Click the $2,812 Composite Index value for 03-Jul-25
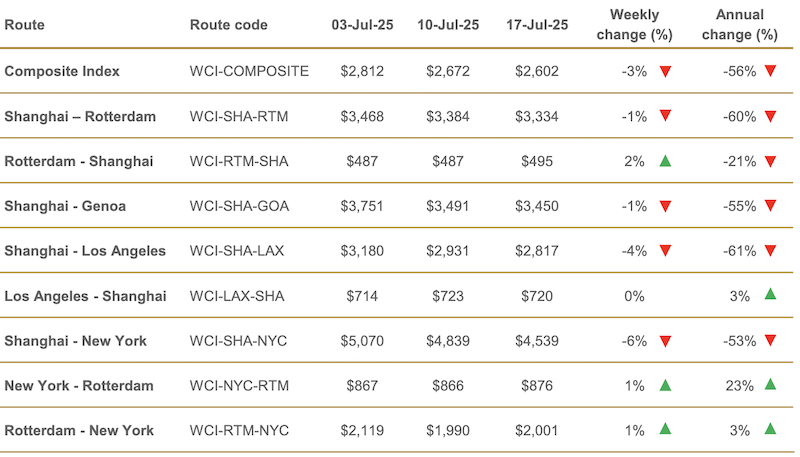Viewport: 800px width, 457px height. (x=362, y=71)
